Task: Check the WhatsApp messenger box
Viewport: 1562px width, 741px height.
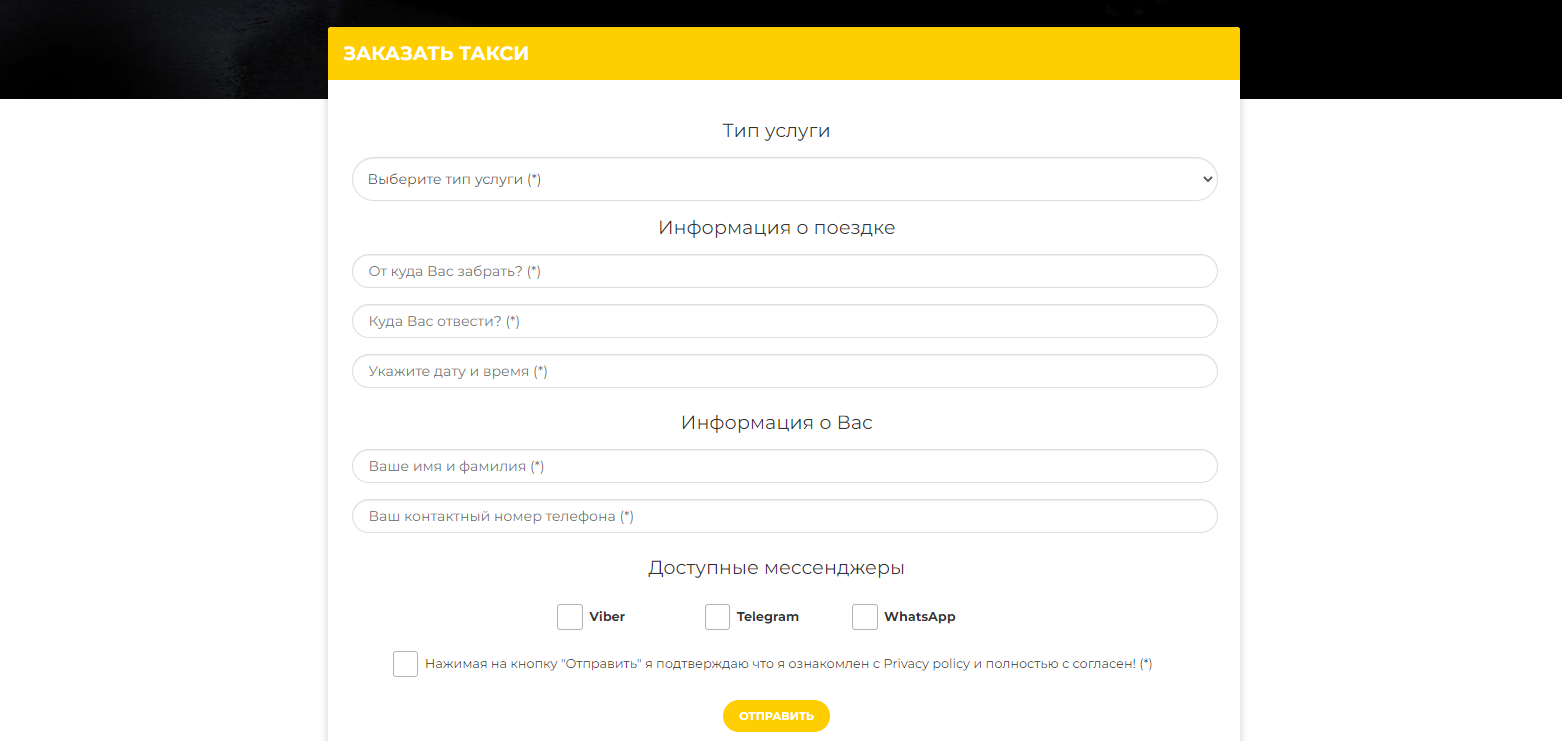Action: coord(865,617)
